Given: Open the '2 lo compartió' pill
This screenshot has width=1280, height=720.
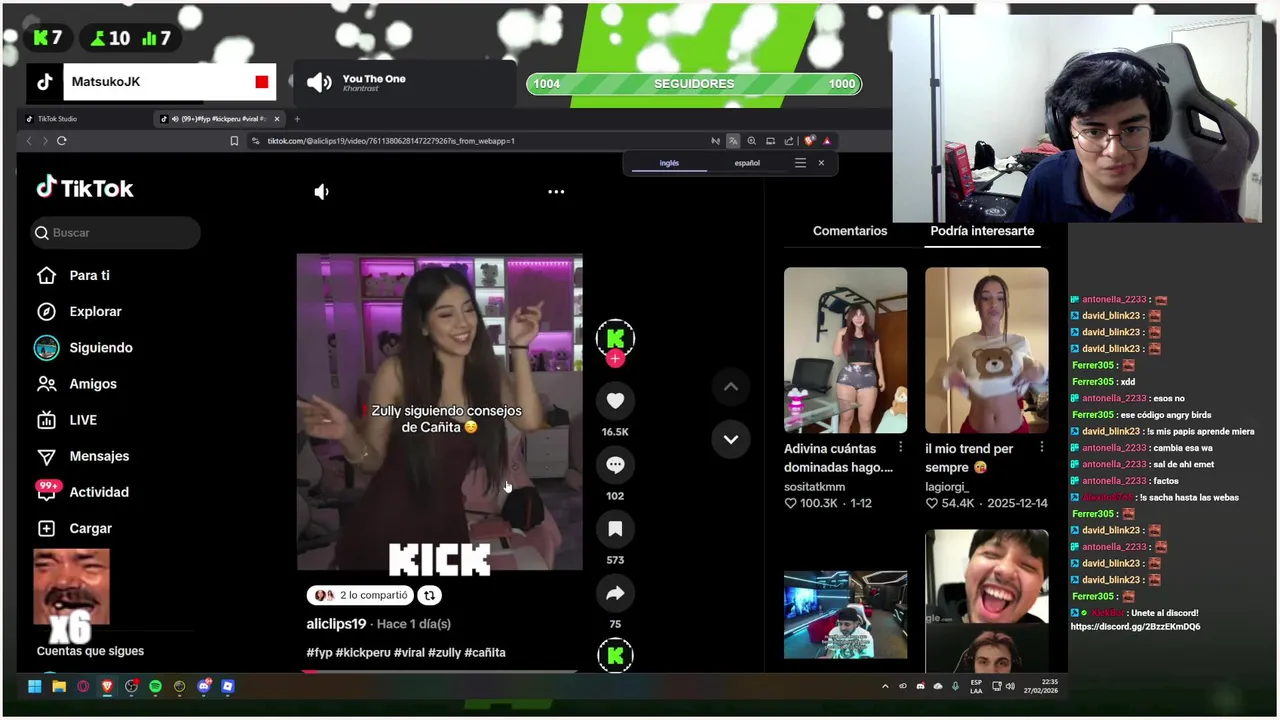Looking at the screenshot, I should (360, 595).
